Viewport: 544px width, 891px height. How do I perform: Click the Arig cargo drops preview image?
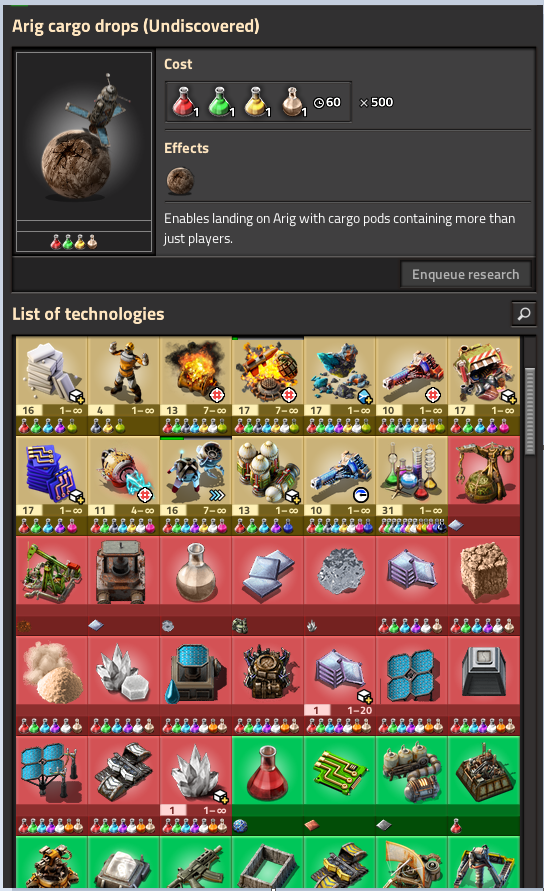click(84, 136)
